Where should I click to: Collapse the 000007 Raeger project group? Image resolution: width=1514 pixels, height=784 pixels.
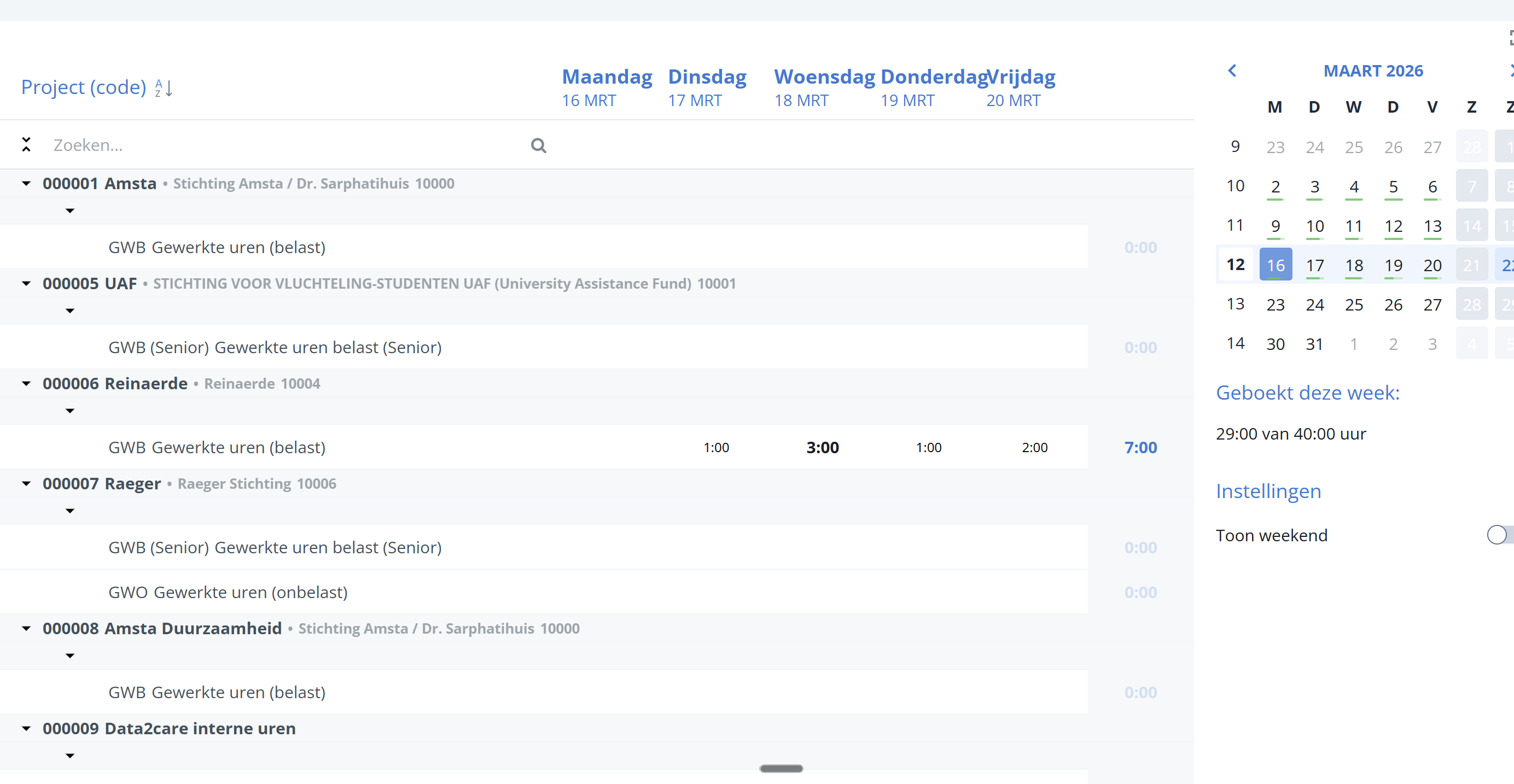[x=26, y=483]
